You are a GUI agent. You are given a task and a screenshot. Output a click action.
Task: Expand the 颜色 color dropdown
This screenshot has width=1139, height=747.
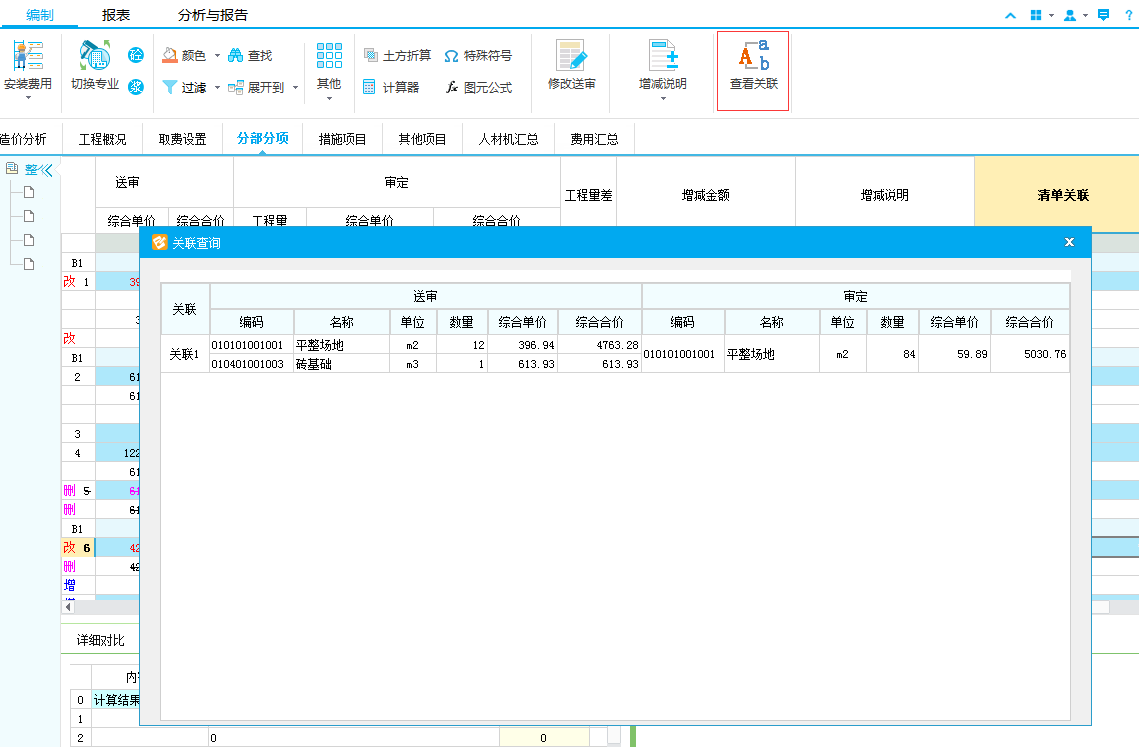point(217,56)
